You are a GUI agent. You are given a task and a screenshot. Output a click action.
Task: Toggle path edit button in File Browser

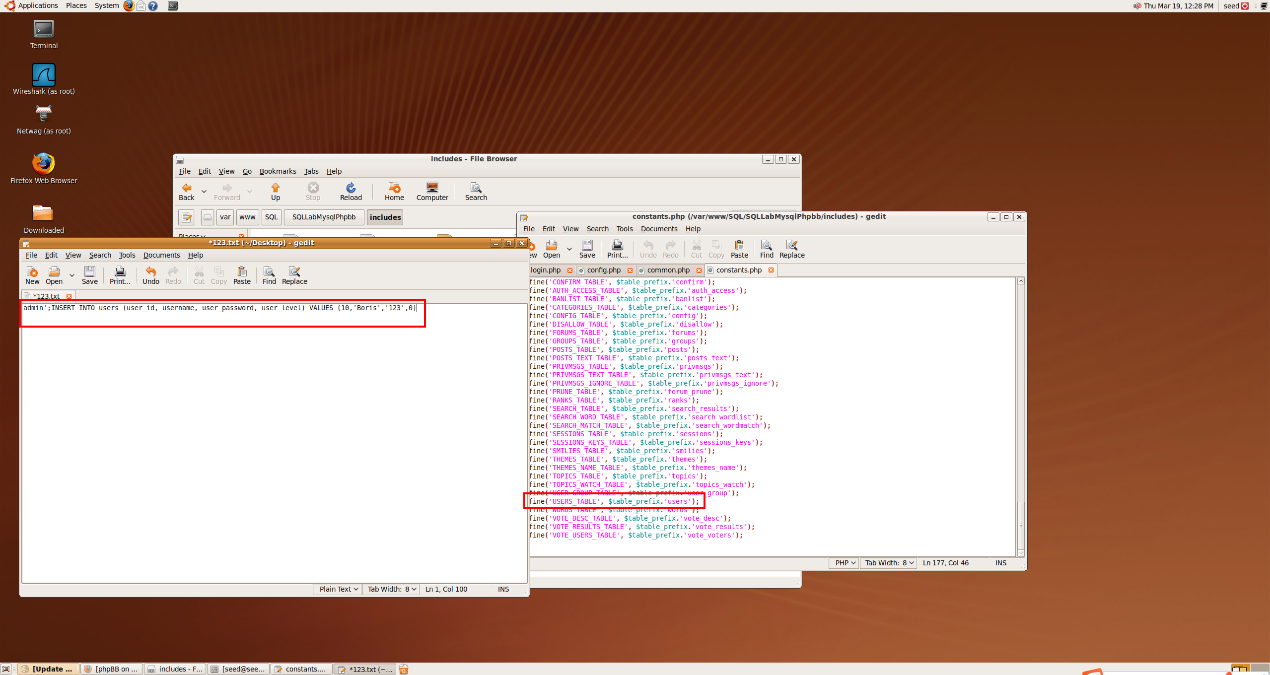coord(186,217)
